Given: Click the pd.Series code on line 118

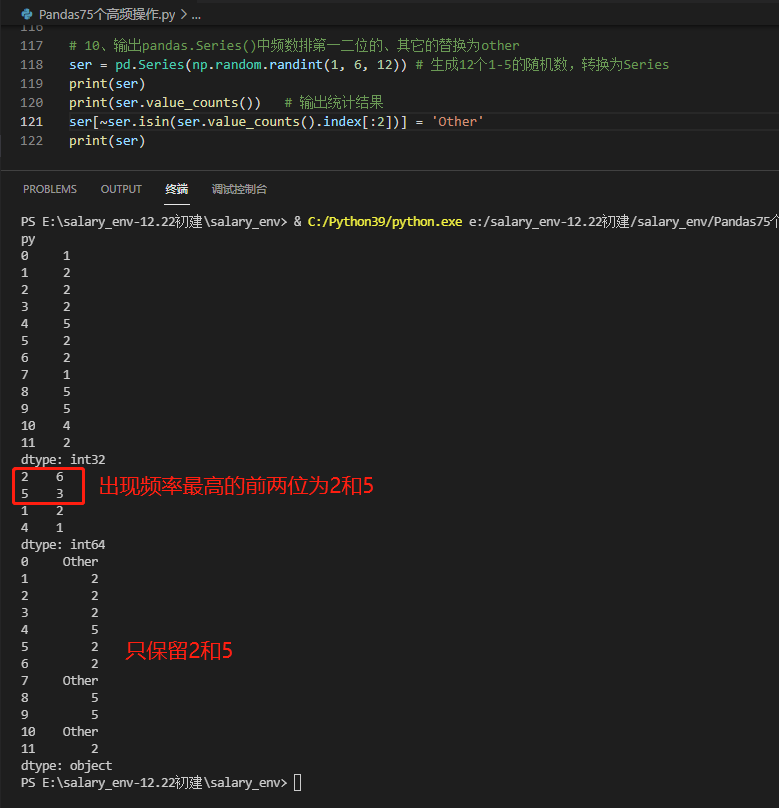Looking at the screenshot, I should 149,65.
